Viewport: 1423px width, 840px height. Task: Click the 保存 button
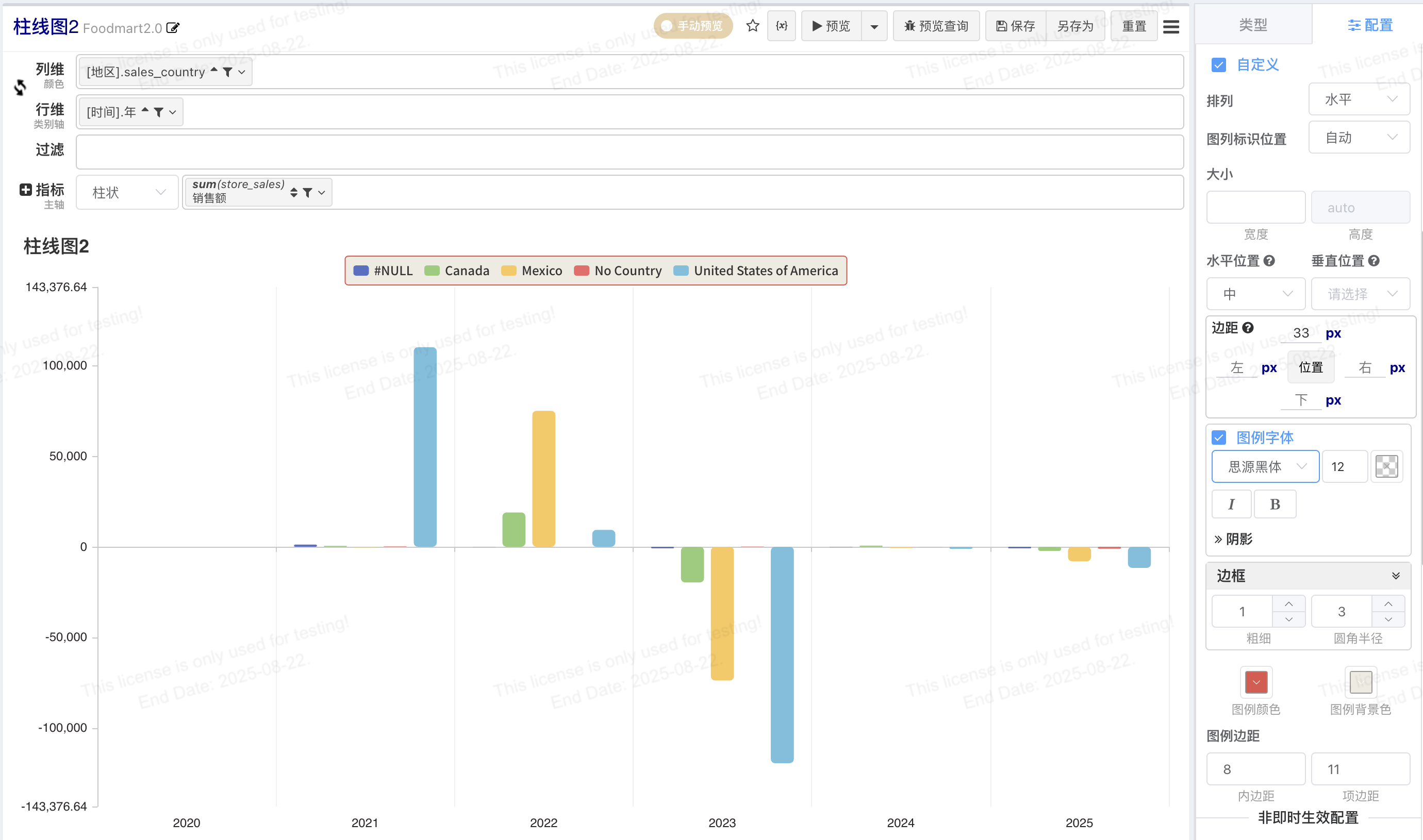1015,26
